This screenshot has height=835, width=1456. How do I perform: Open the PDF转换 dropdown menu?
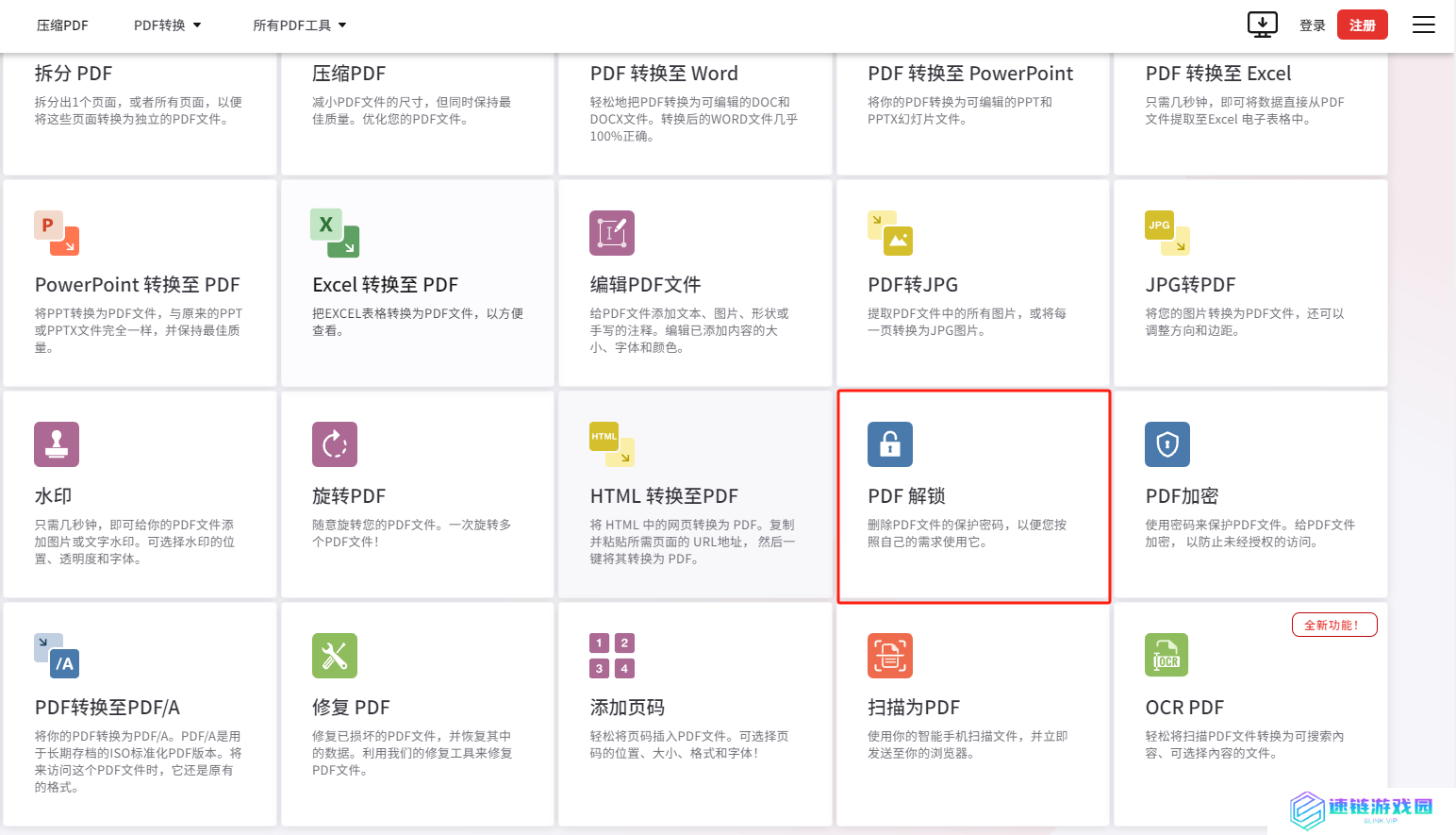[x=168, y=25]
